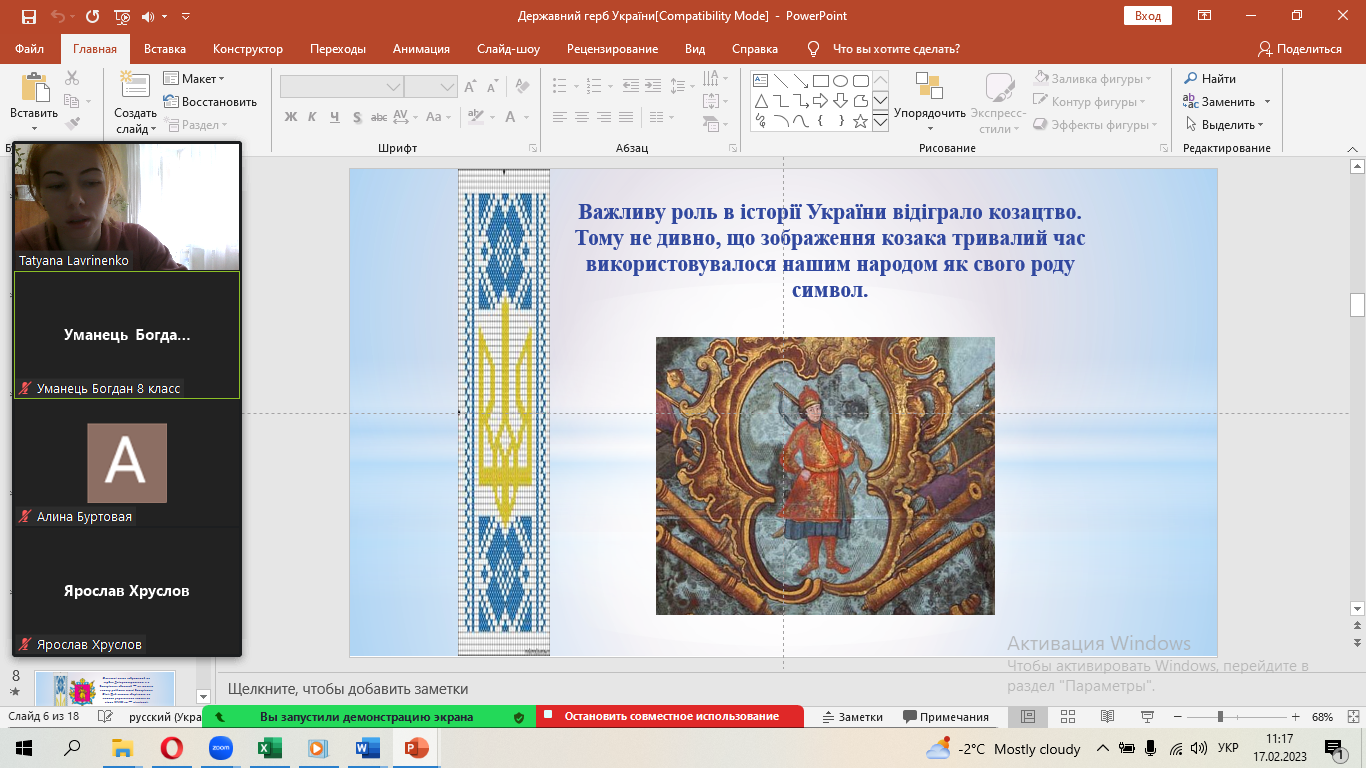Switch to slide sorter view icon
1366x768 pixels.
point(1067,717)
